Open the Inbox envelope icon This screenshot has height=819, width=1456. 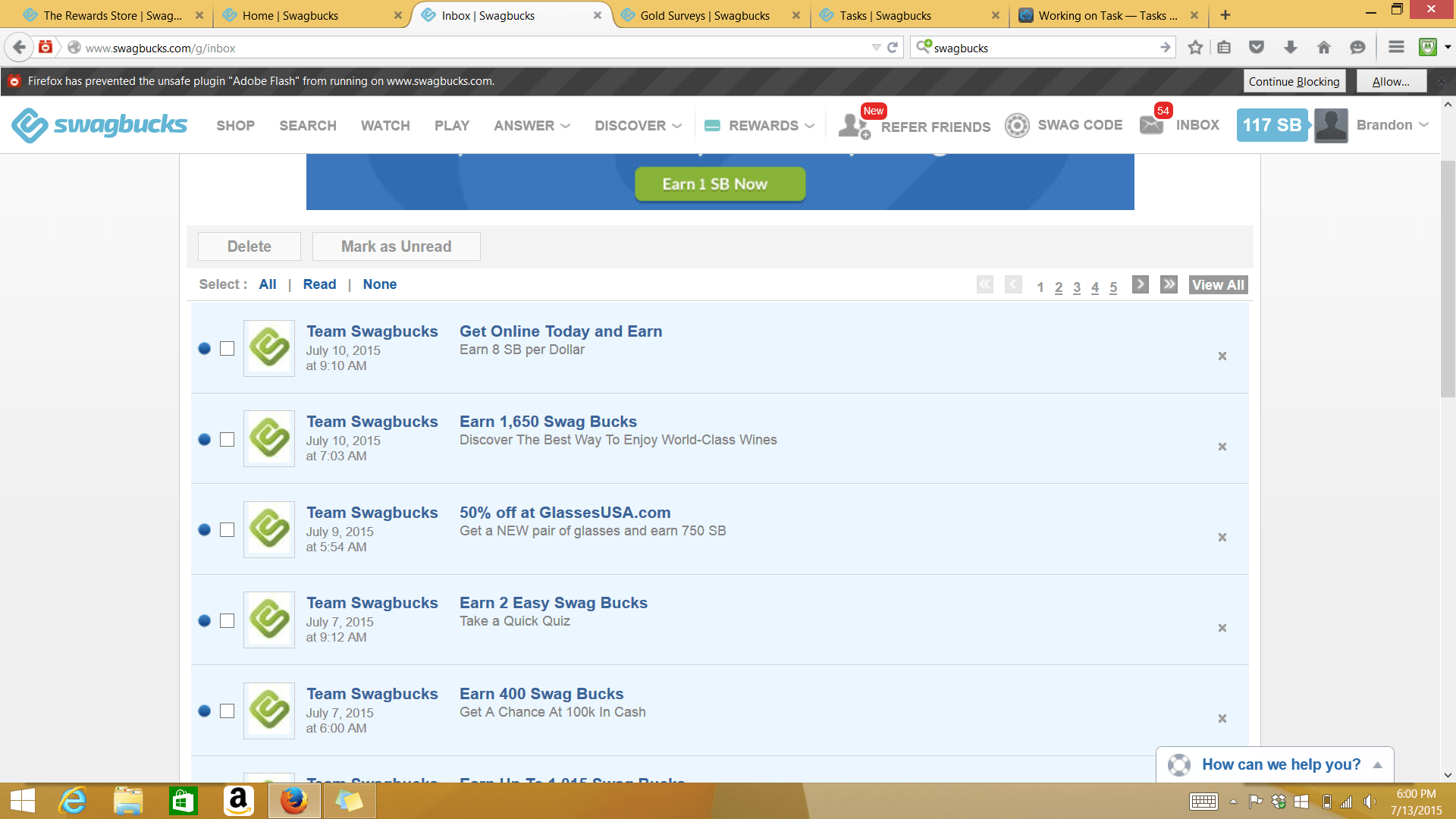click(1151, 125)
